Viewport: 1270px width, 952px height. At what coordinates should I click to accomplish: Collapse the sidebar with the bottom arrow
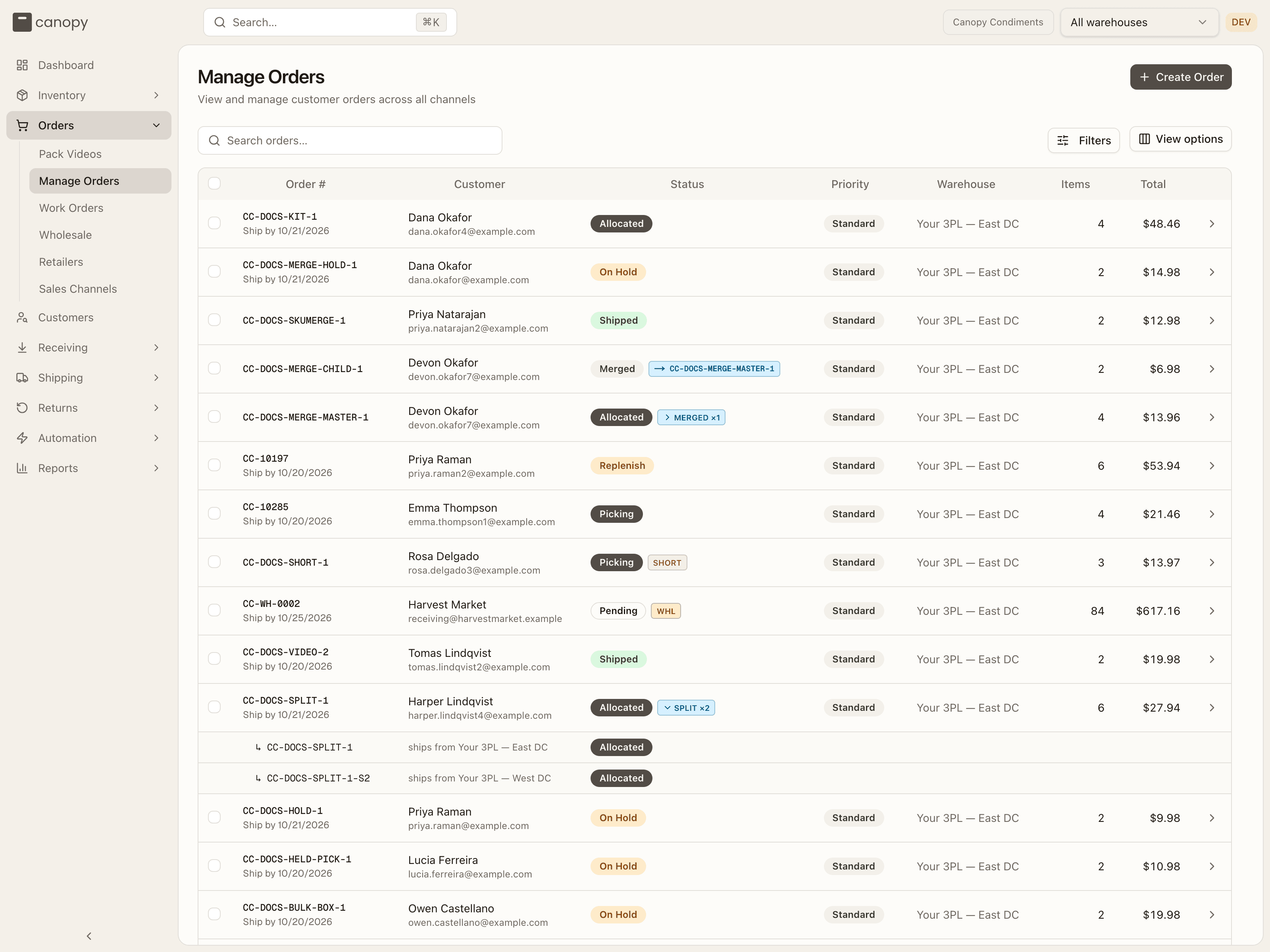click(x=89, y=936)
